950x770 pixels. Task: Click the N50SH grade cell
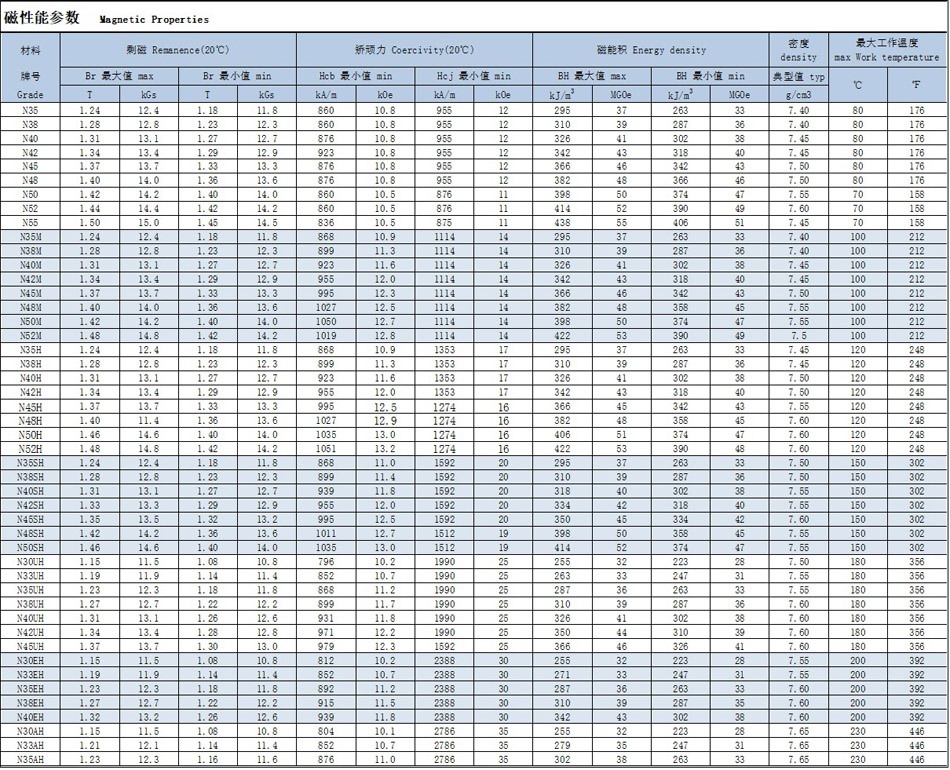point(30,548)
